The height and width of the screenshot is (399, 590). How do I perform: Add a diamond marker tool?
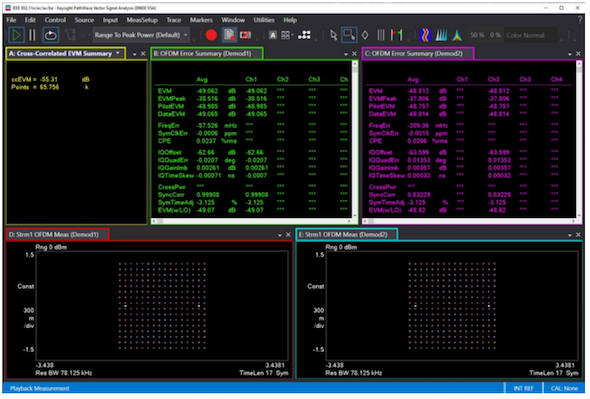point(365,35)
